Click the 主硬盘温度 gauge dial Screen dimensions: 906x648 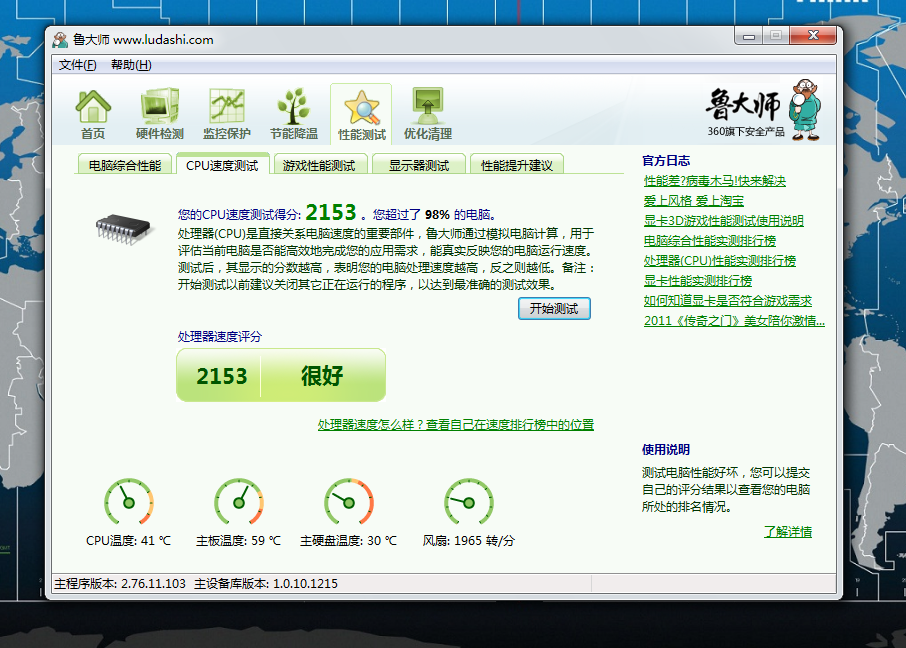[348, 501]
